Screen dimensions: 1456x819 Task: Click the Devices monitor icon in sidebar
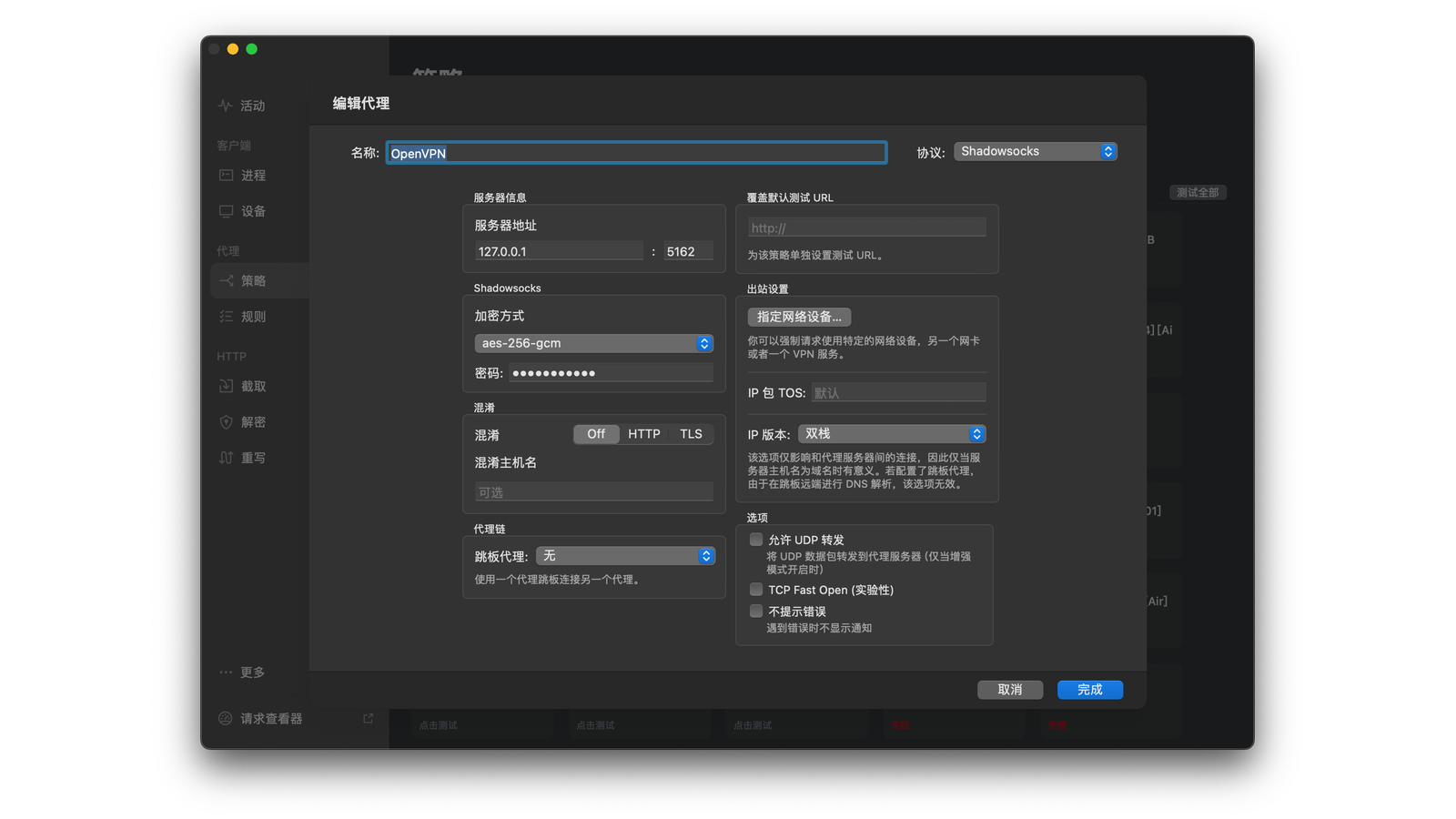(226, 211)
